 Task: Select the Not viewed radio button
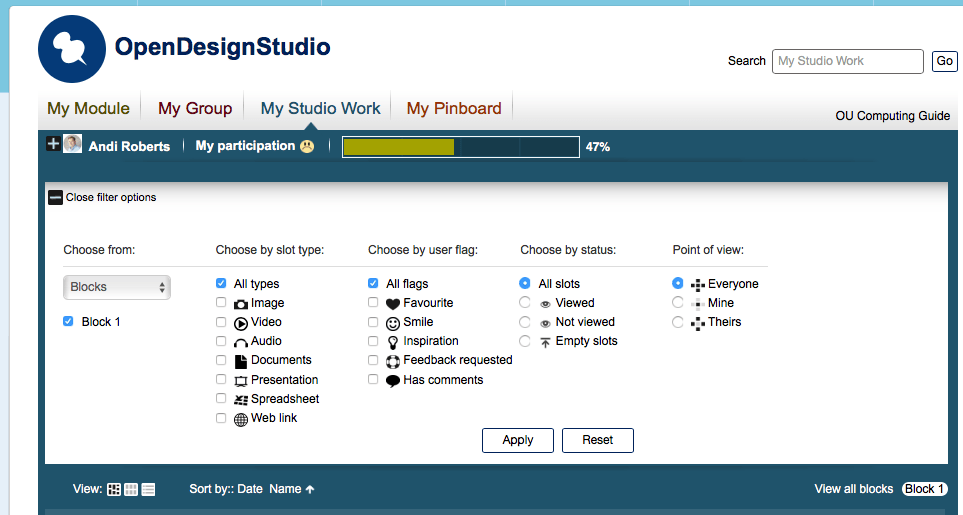[x=524, y=322]
